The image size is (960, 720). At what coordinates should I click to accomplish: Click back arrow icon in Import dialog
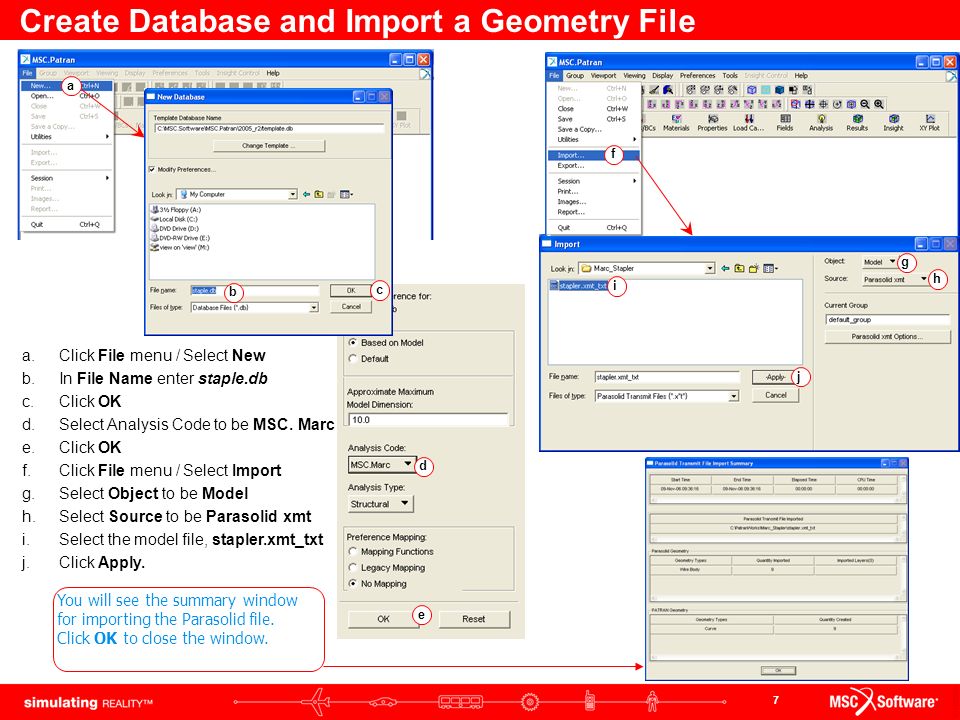pos(726,268)
